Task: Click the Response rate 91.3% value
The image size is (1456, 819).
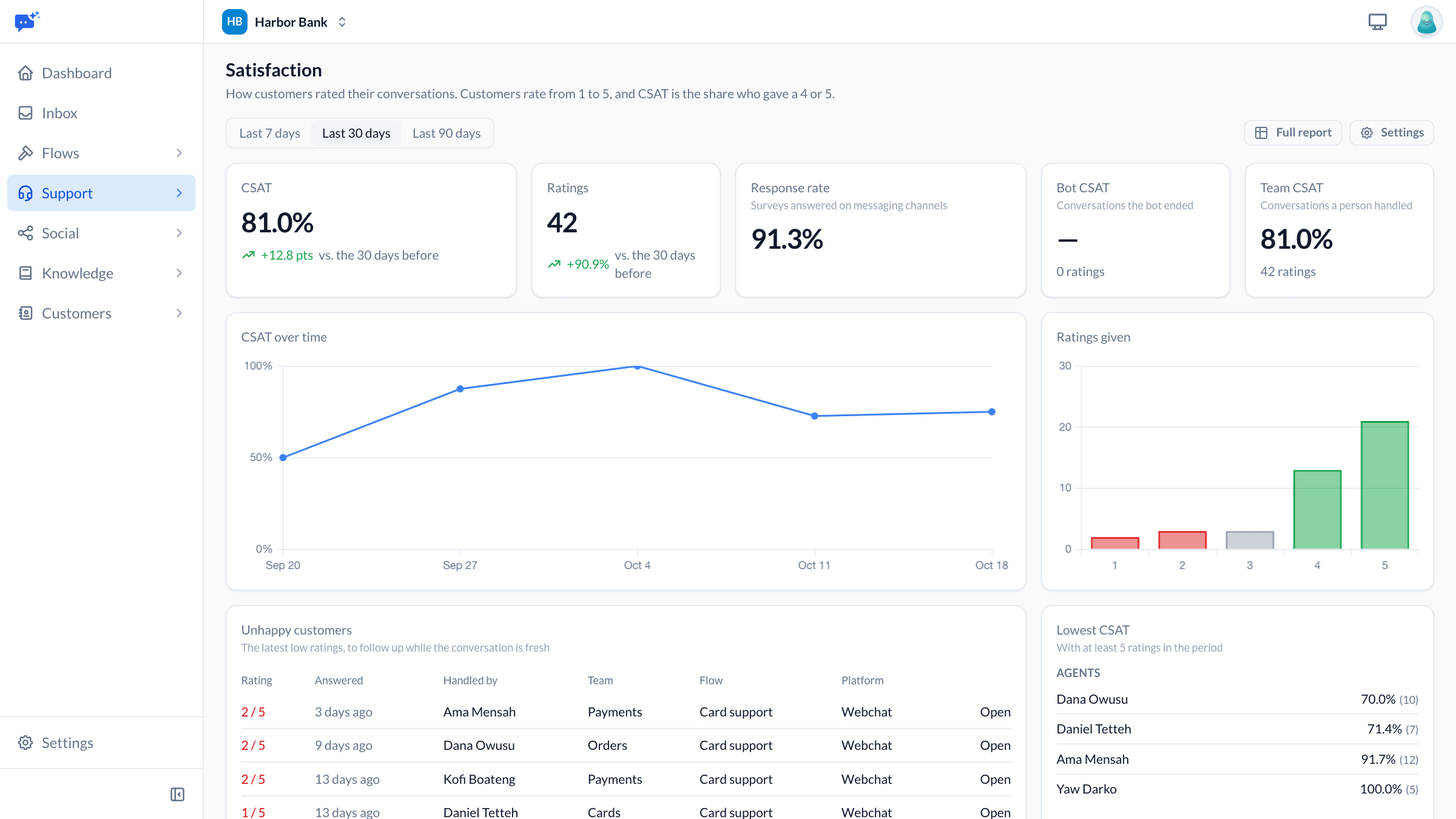Action: point(787,239)
